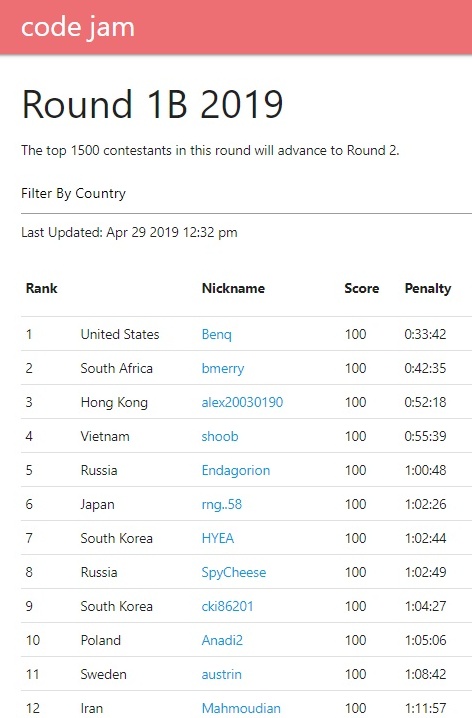Open bmerry's nickname link
This screenshot has height=718, width=472.
pos(223,369)
